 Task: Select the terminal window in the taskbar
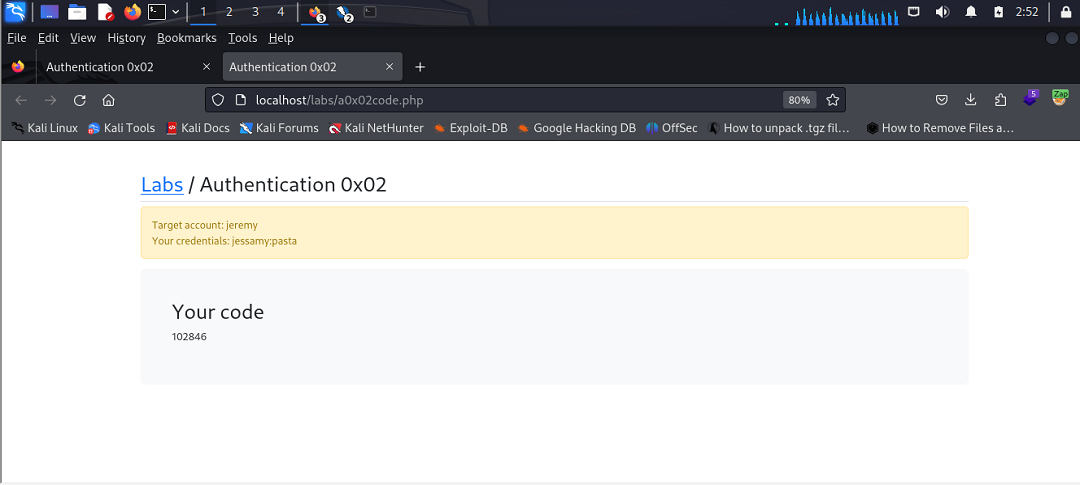pyautogui.click(x=371, y=12)
